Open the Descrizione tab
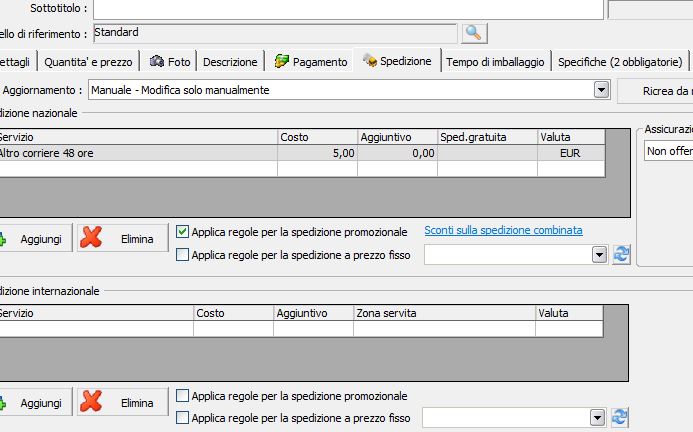The height and width of the screenshot is (432, 693). [x=230, y=62]
